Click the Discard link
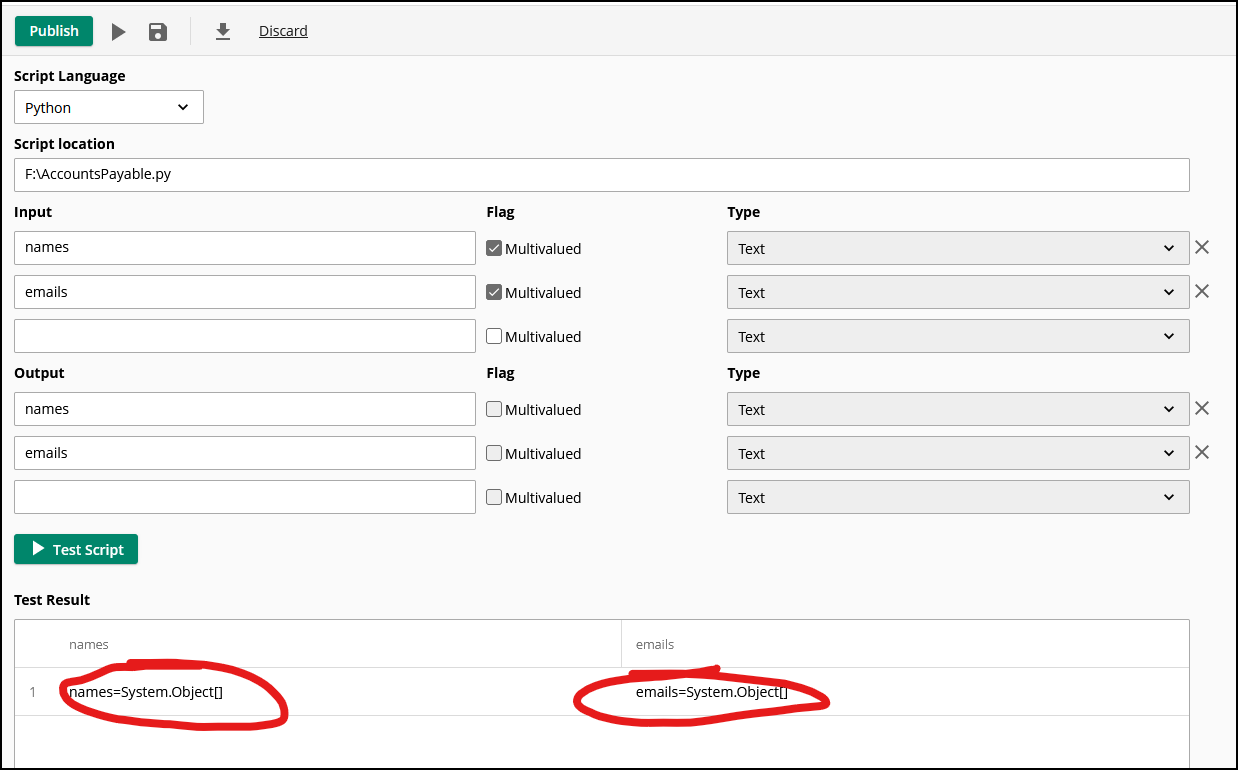Viewport: 1238px width, 770px height. point(283,31)
